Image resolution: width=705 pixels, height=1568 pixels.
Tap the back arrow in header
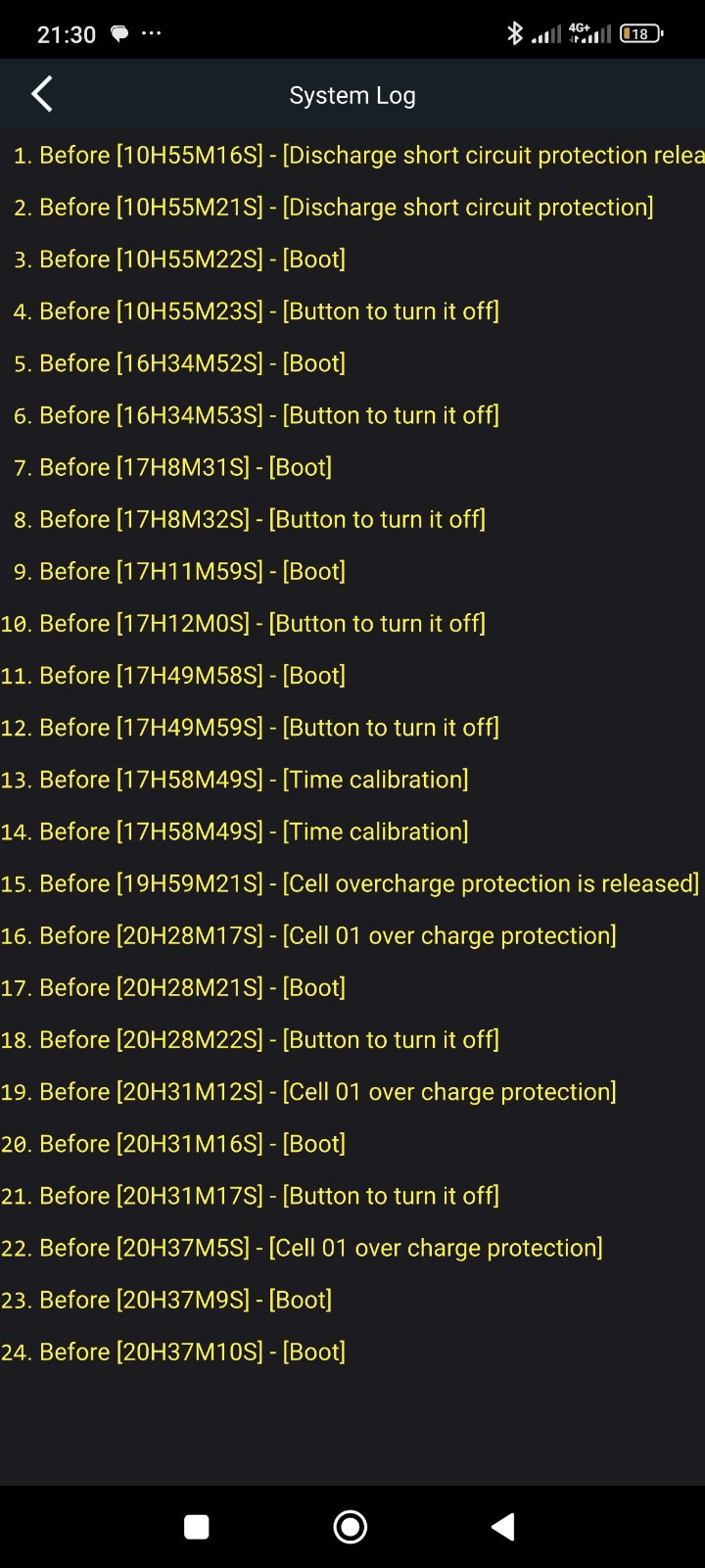[42, 95]
